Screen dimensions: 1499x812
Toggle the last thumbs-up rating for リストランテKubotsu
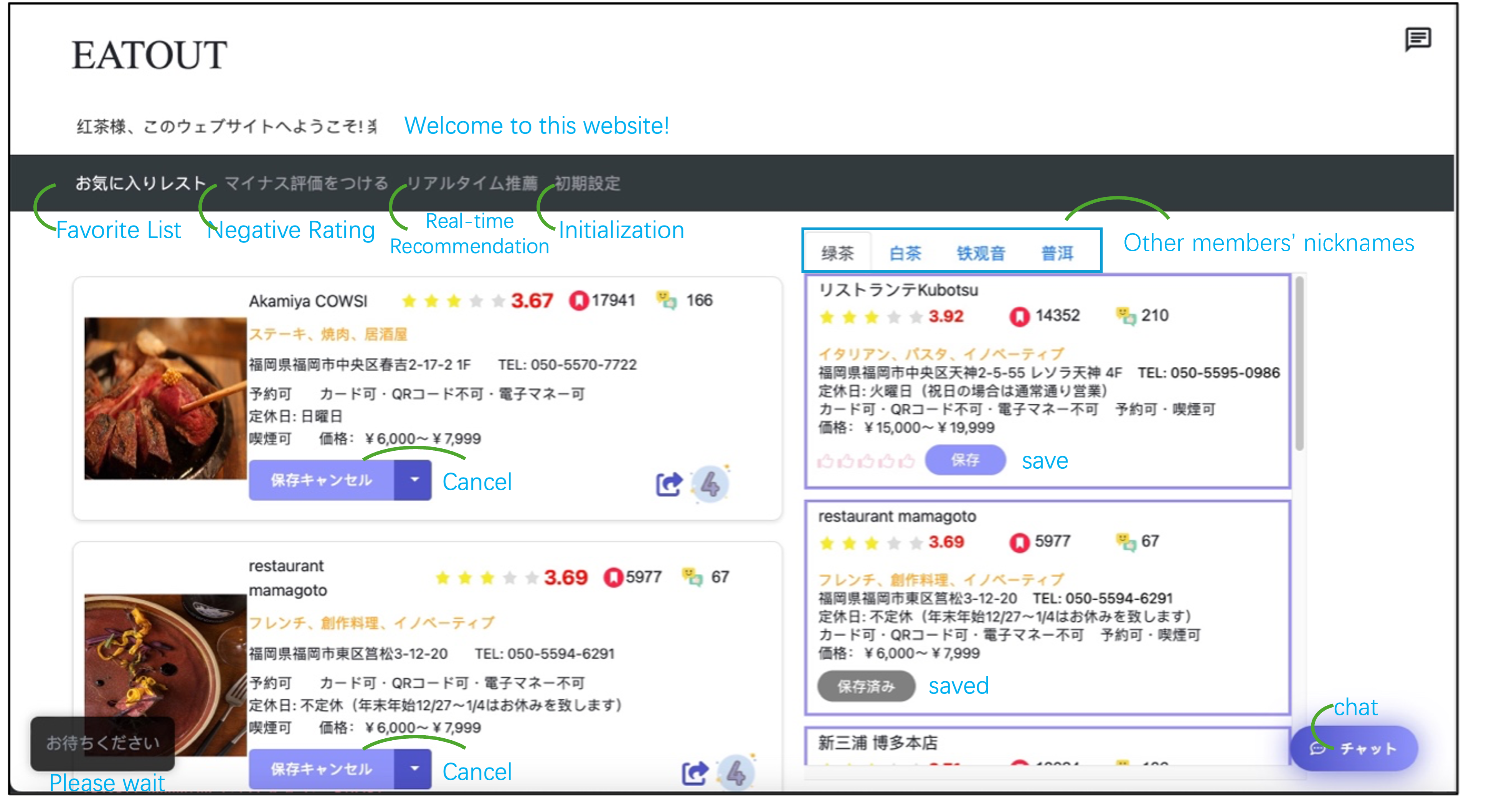pyautogui.click(x=906, y=461)
